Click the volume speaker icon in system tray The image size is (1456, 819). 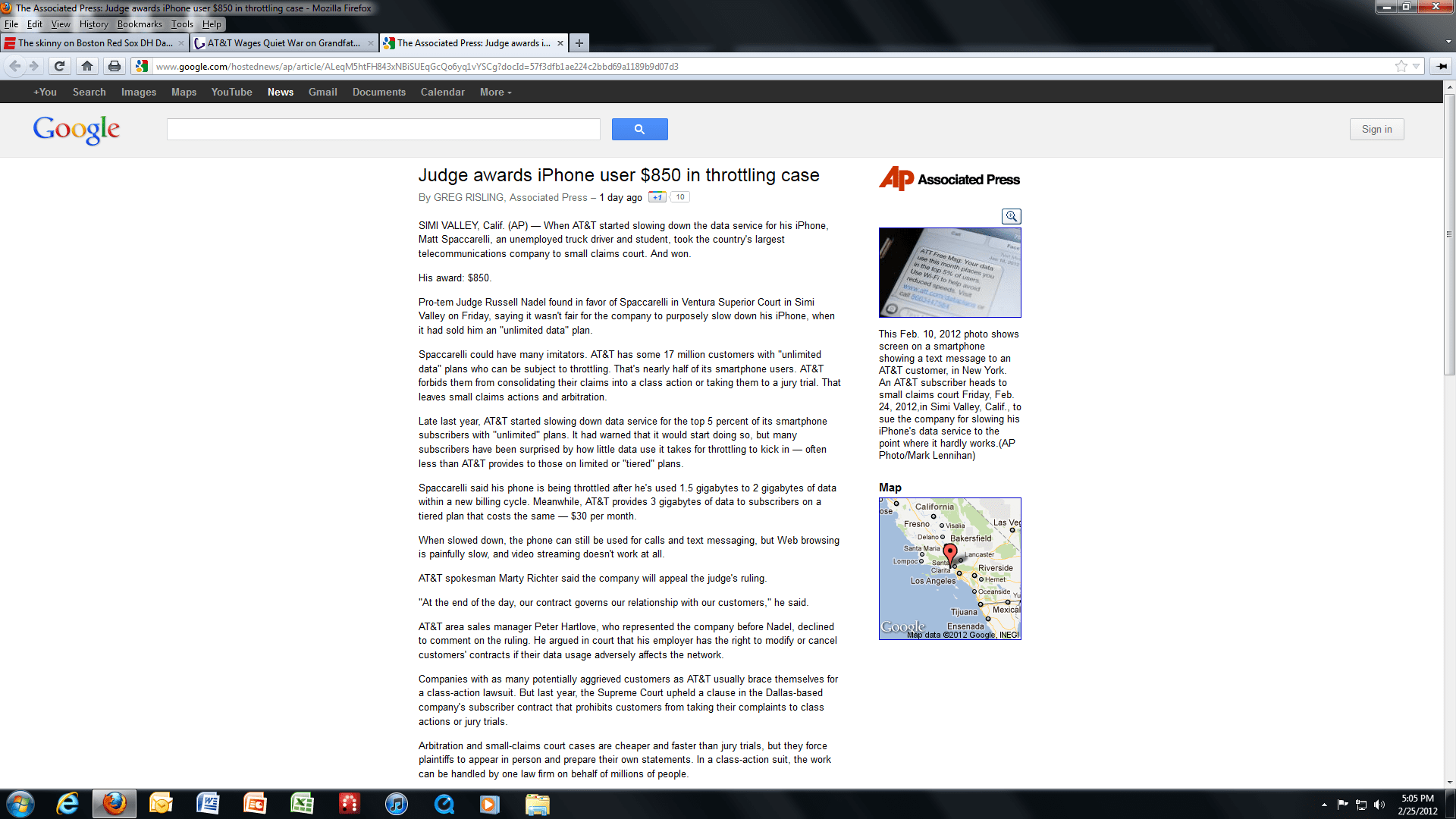(1379, 805)
